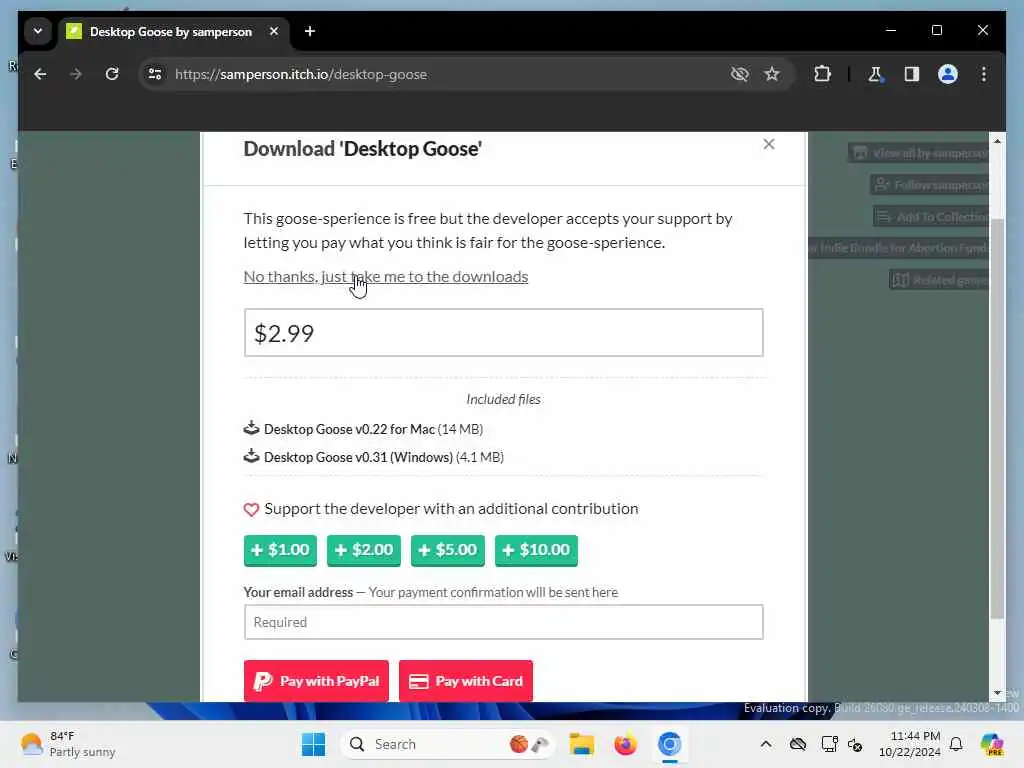
Task: Open the browser extensions puzzle icon
Action: point(822,74)
